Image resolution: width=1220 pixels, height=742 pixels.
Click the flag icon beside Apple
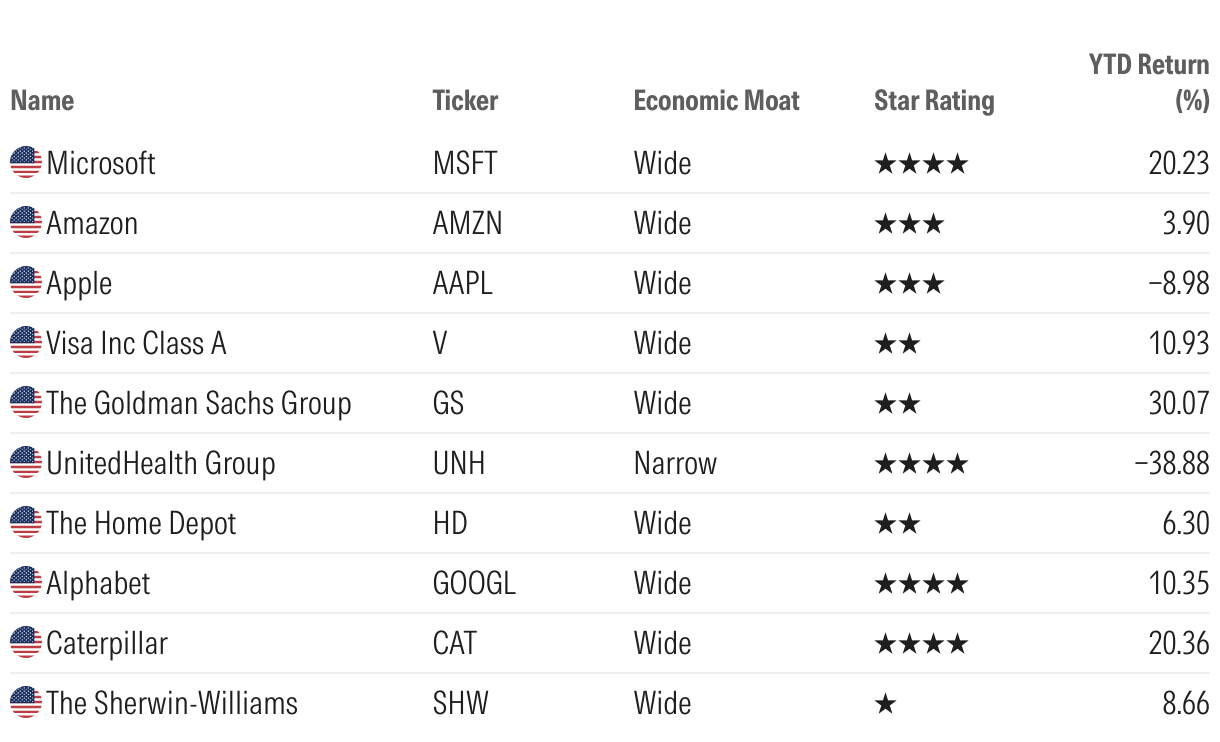[26, 282]
